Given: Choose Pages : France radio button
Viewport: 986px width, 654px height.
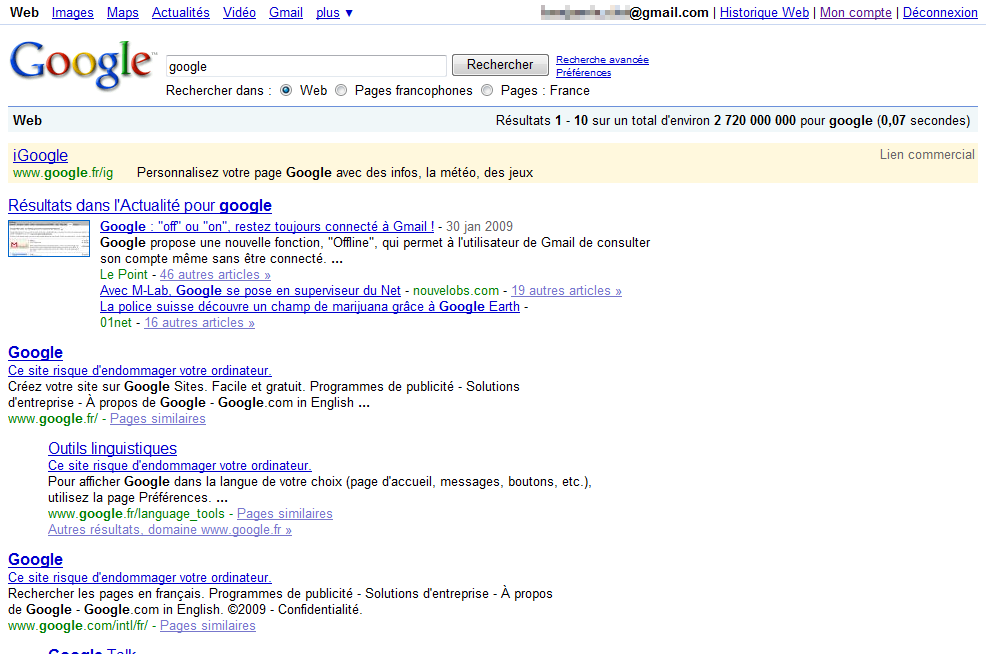Looking at the screenshot, I should coord(487,91).
